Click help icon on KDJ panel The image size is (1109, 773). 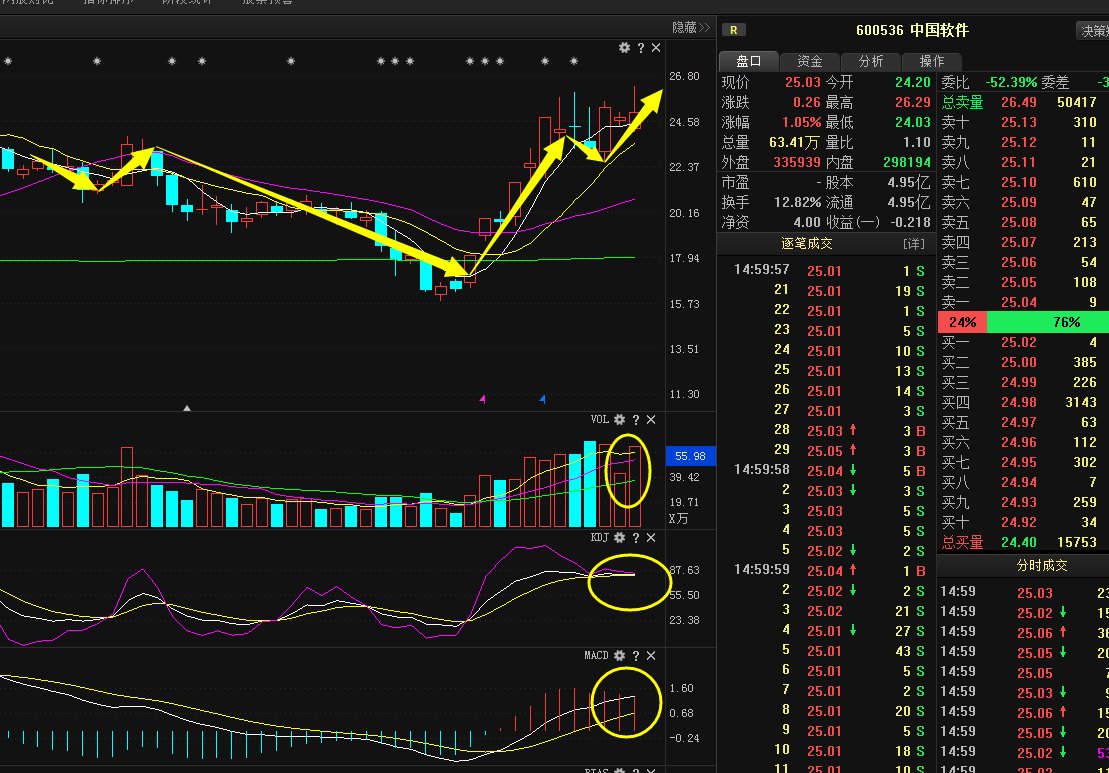click(635, 538)
